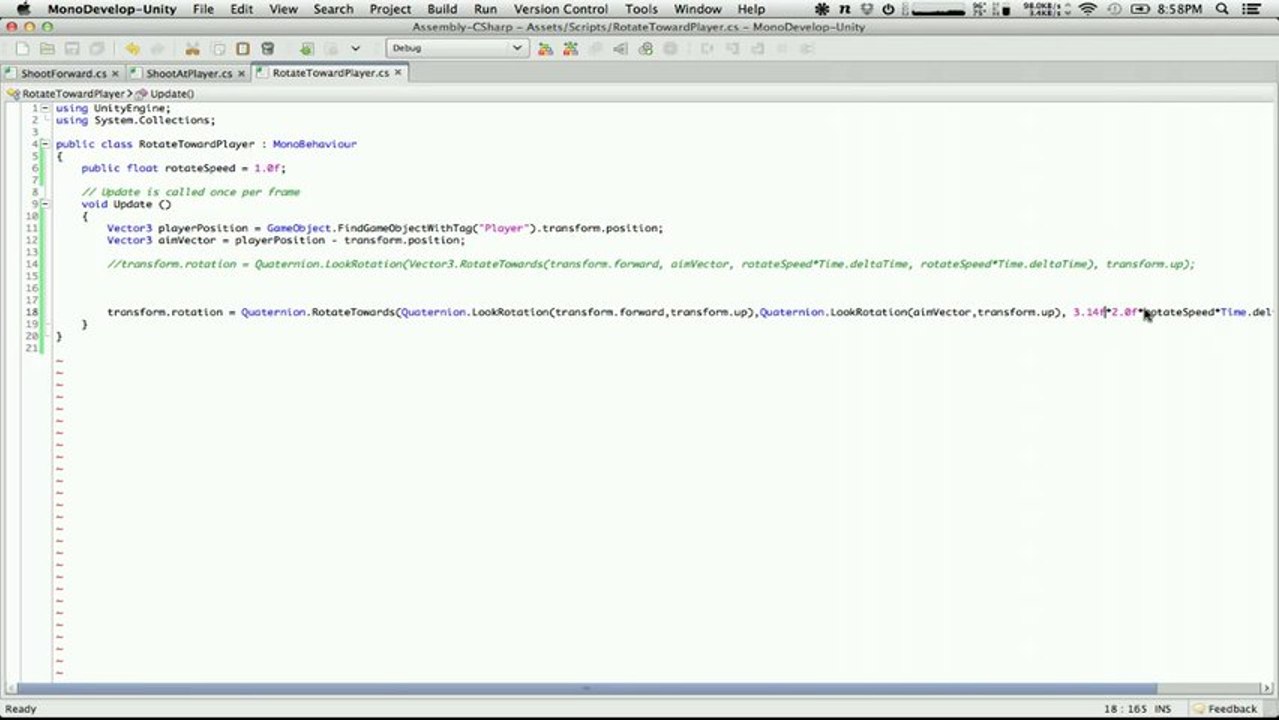This screenshot has width=1279, height=720.
Task: Click the 1.0f value on line 6
Action: [267, 168]
